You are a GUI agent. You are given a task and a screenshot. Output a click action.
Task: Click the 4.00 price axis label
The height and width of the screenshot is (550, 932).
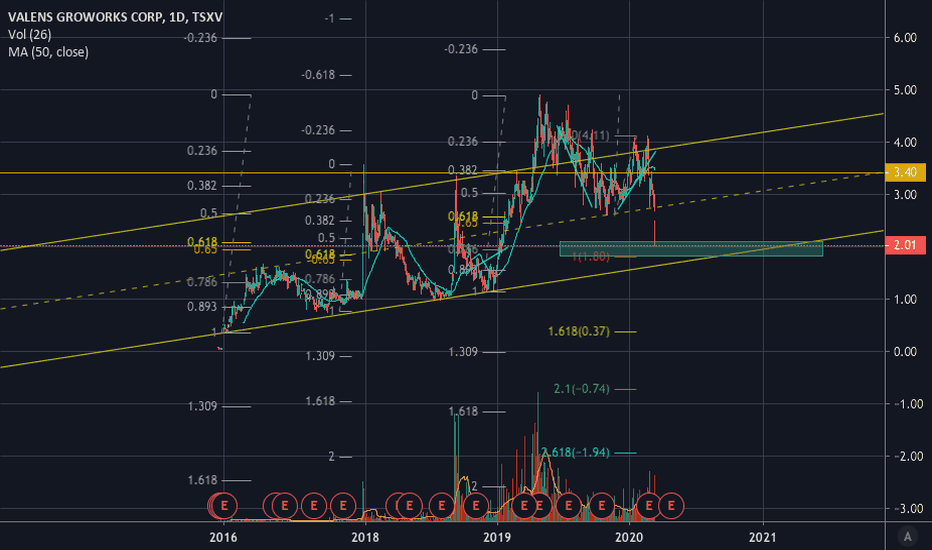[x=905, y=143]
